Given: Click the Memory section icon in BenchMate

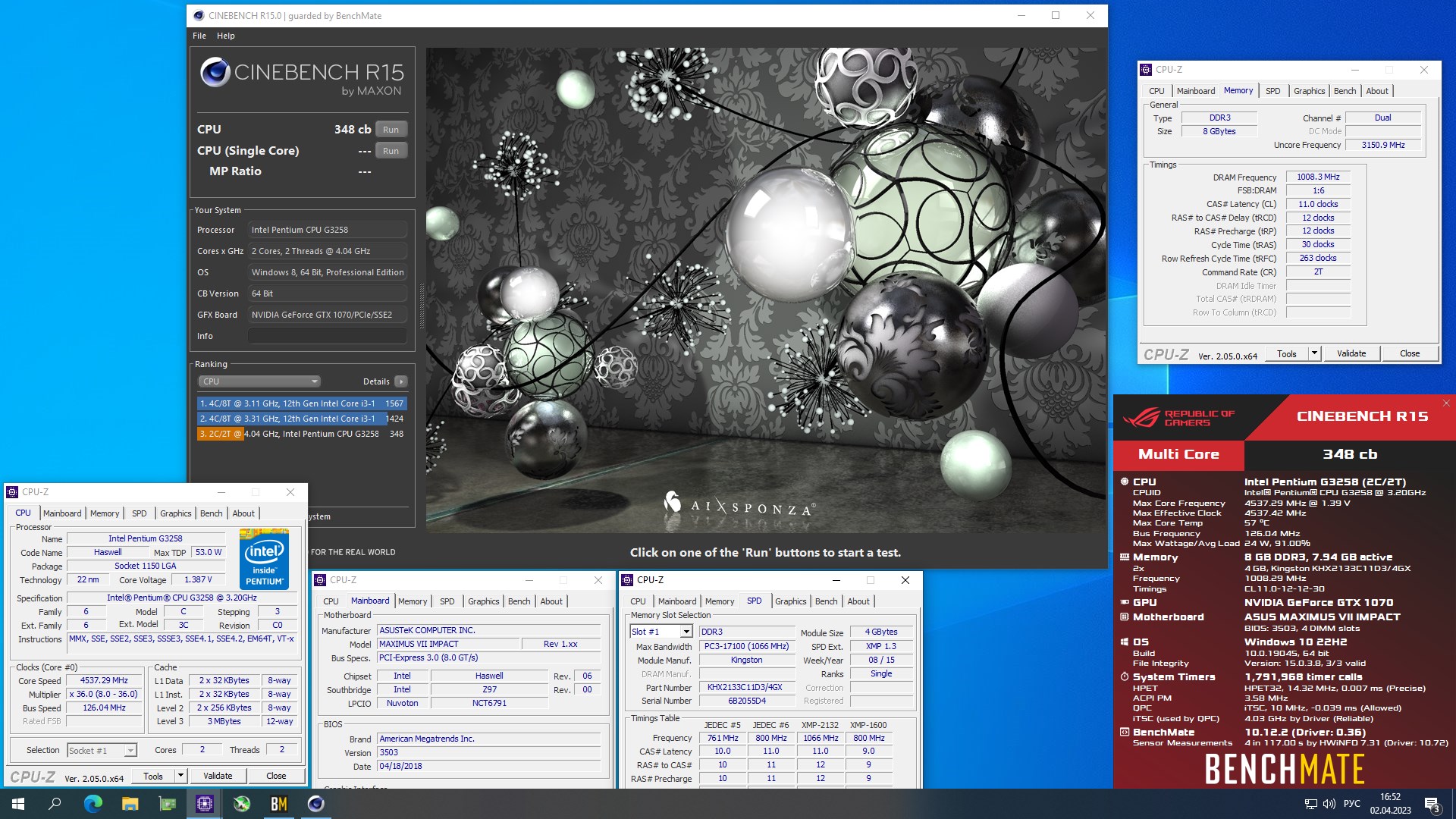Looking at the screenshot, I should click(x=1125, y=557).
